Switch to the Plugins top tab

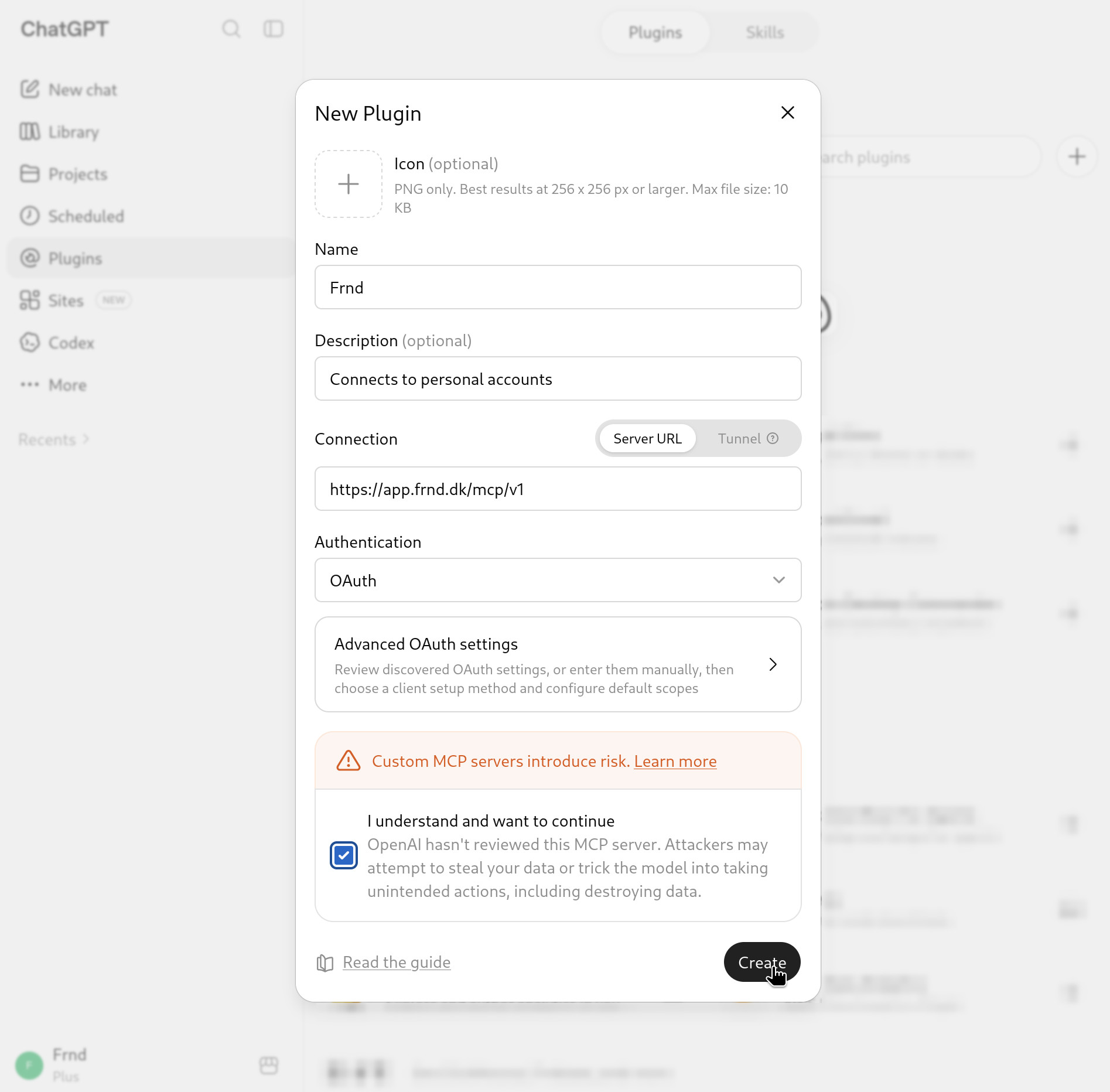655,32
